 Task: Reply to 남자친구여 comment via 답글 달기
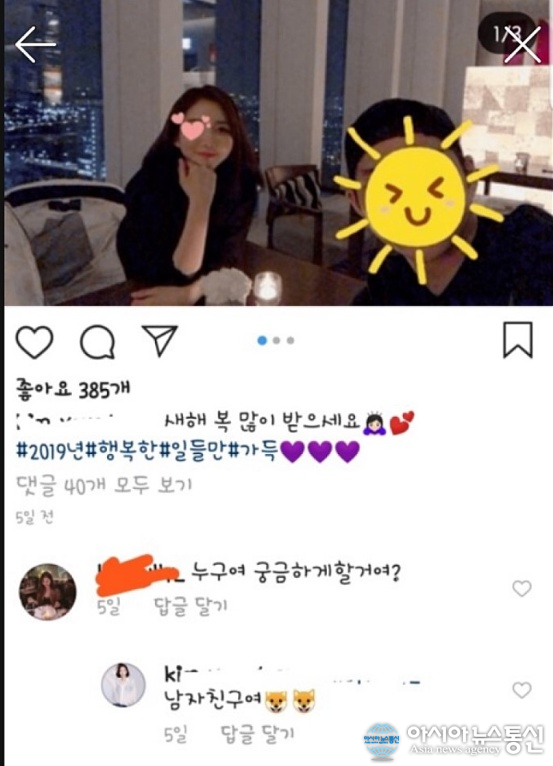[257, 733]
